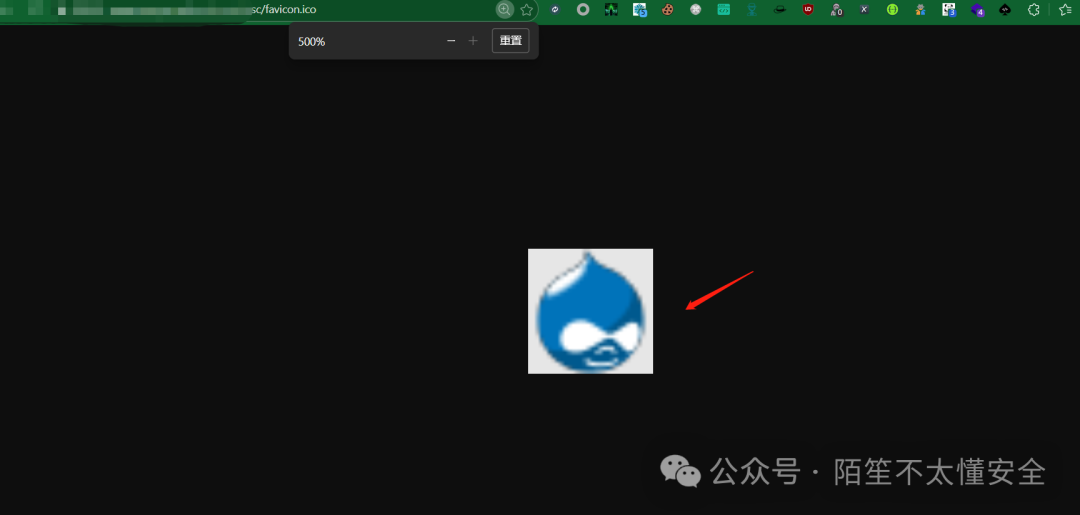
Task: Click the zoom magnifier icon in address bar
Action: pyautogui.click(x=505, y=10)
